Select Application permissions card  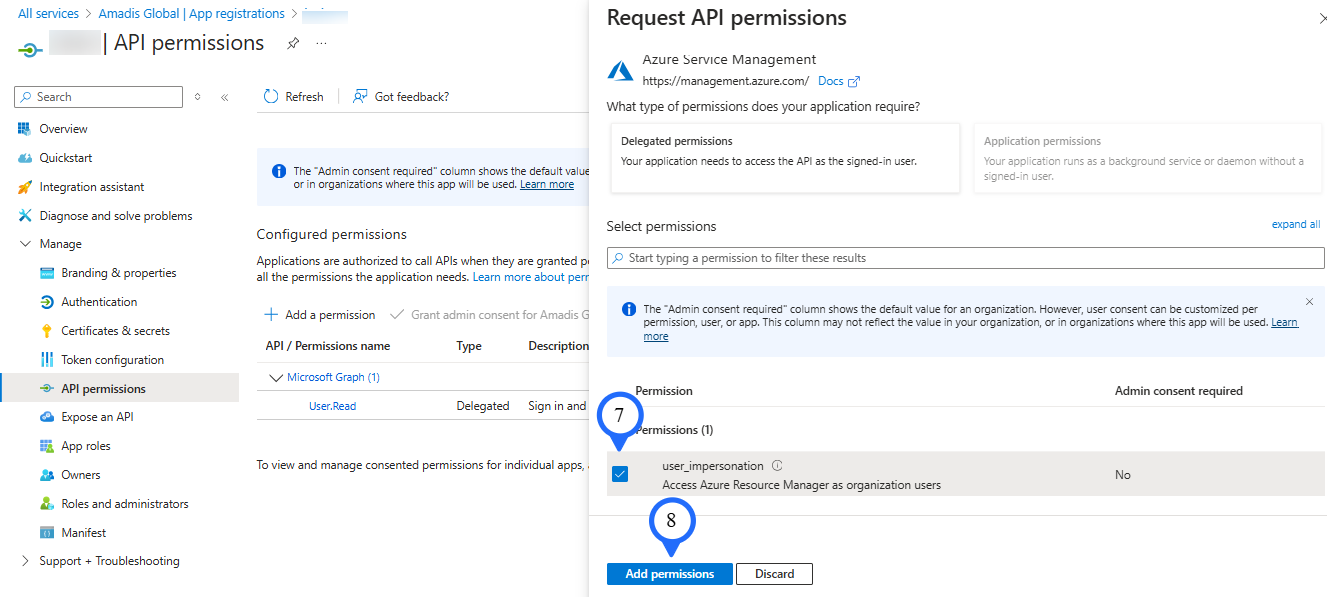[1148, 158]
